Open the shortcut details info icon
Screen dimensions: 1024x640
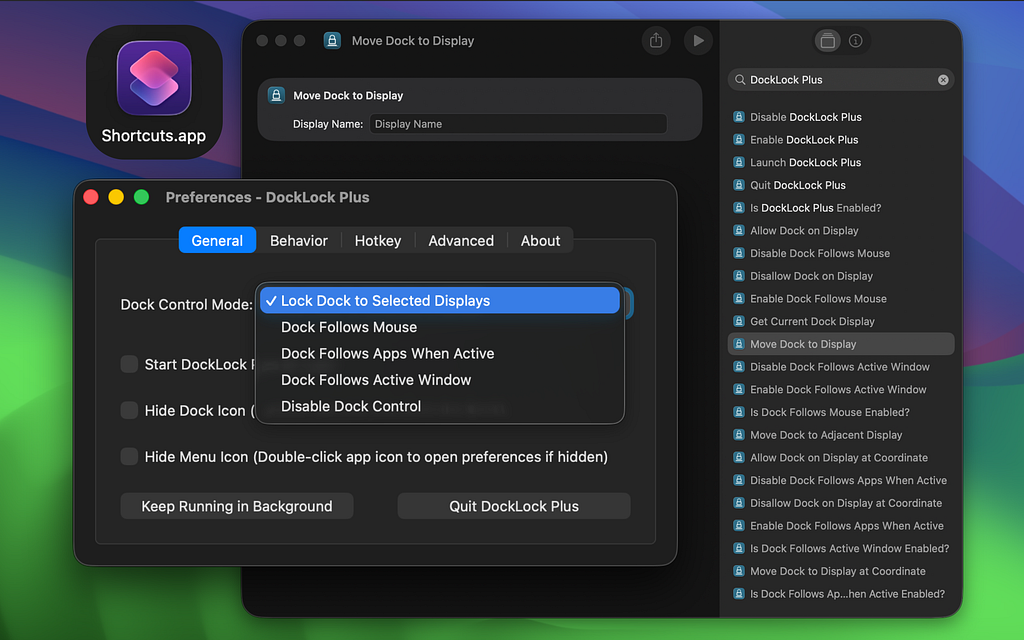pyautogui.click(x=856, y=40)
